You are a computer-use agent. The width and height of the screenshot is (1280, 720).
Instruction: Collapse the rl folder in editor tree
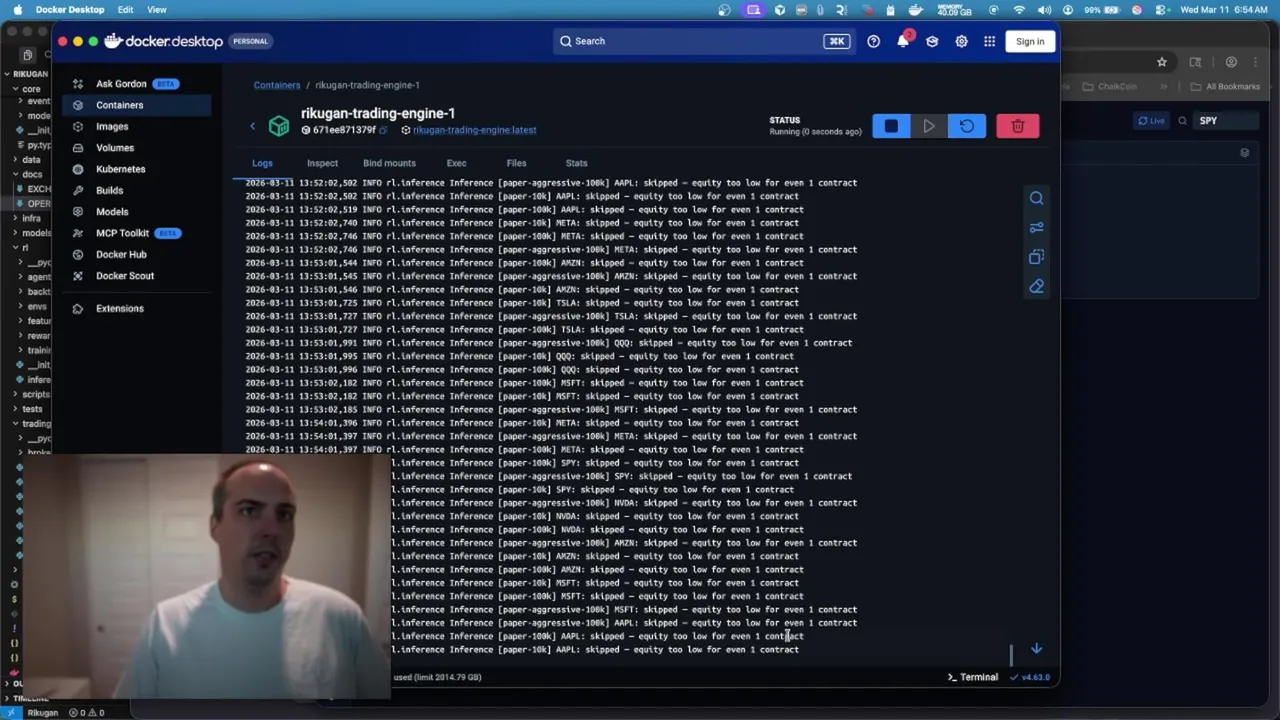tap(22, 247)
